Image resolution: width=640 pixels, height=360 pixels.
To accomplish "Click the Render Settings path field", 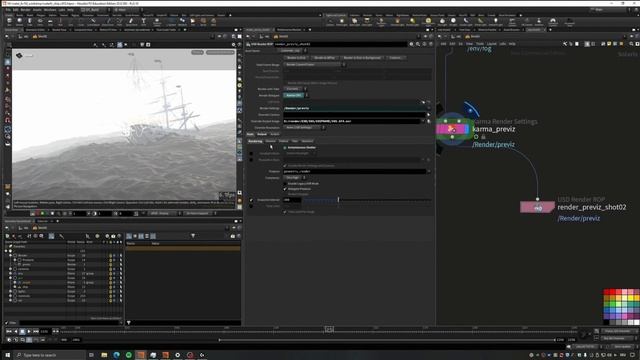I will coord(353,108).
